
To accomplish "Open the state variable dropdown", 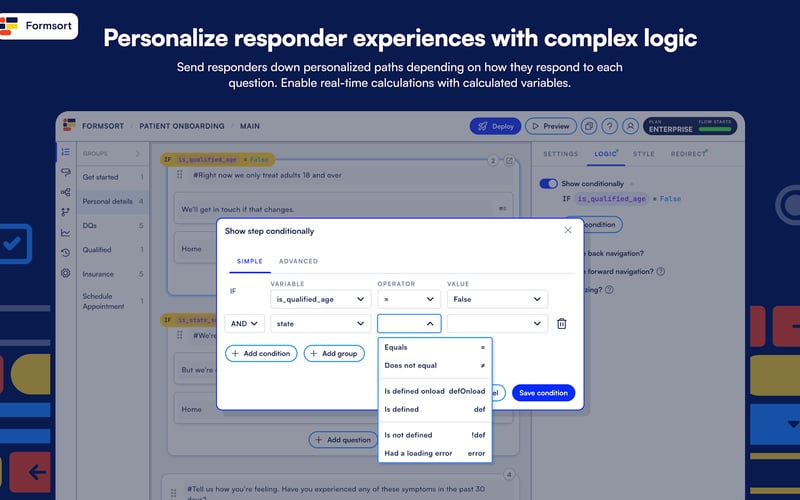I will [x=320, y=323].
